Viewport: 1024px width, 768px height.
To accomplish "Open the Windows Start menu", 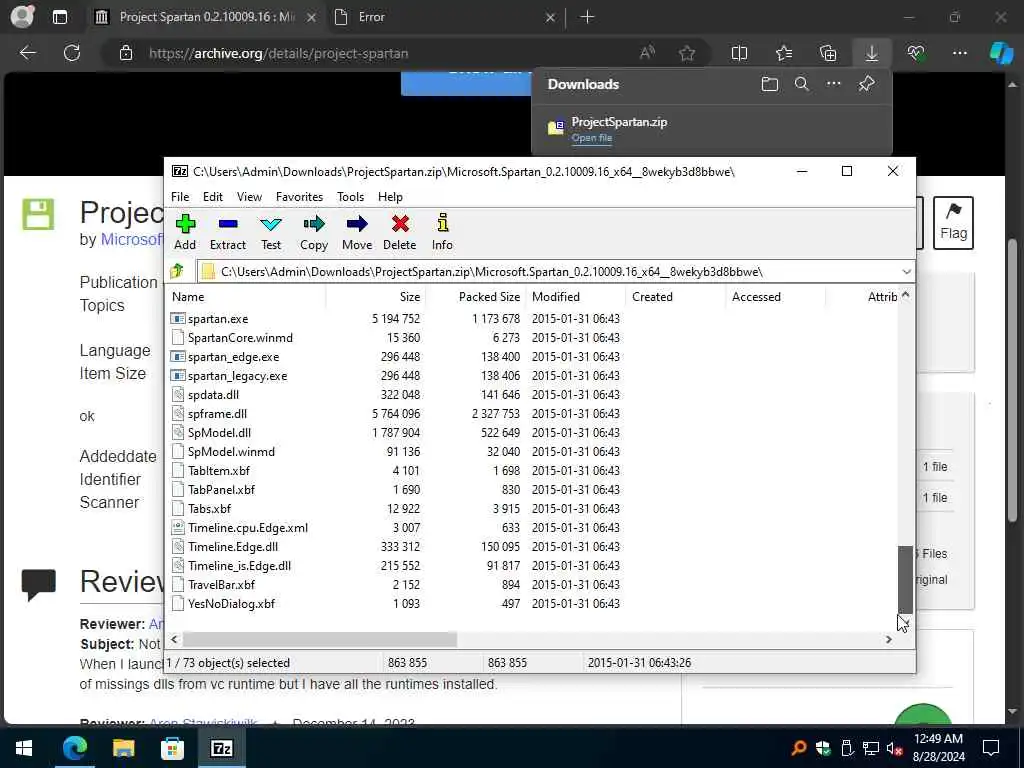I will (24, 748).
